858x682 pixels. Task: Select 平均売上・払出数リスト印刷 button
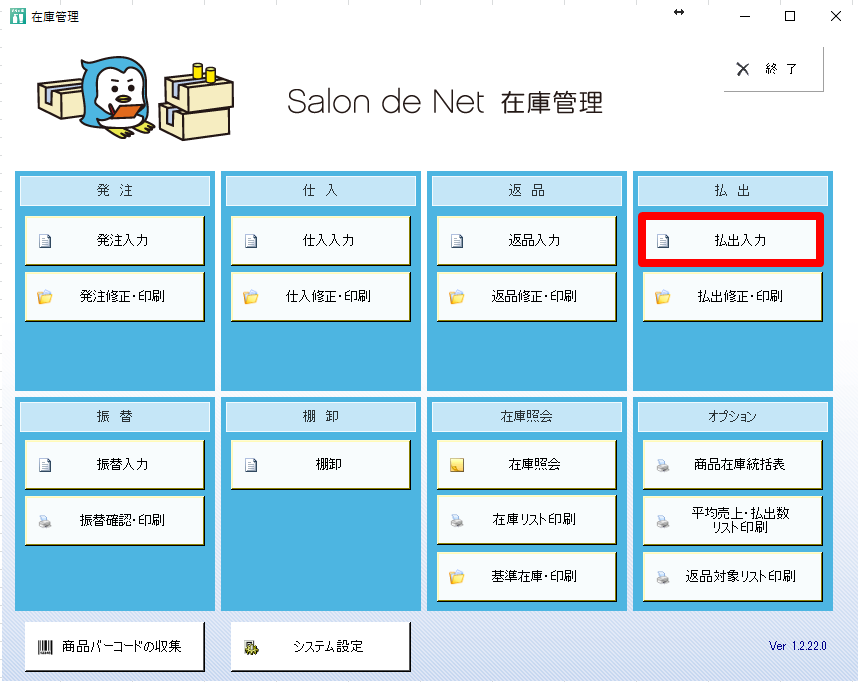click(732, 520)
